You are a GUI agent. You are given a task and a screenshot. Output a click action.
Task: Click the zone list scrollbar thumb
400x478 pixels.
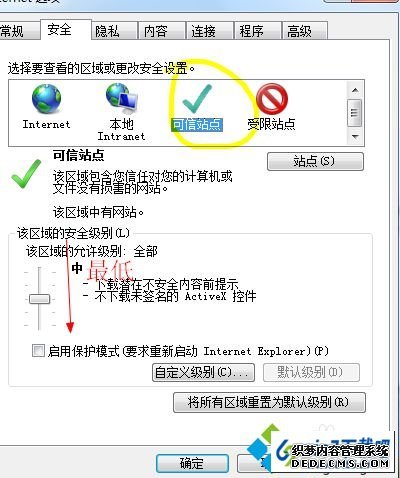(354, 113)
